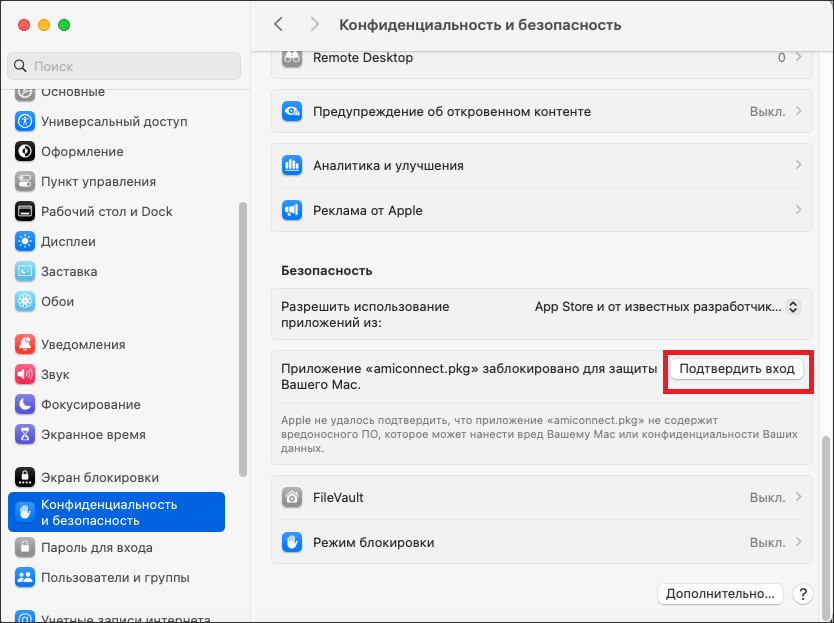Screen dimensions: 834x623
Task: Click the help question mark button
Action: tap(802, 594)
